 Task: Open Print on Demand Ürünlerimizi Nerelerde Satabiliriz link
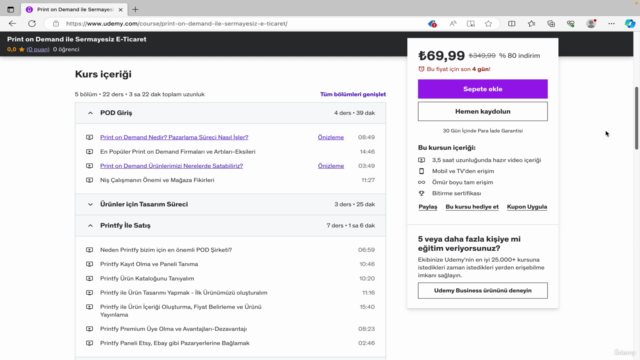pyautogui.click(x=171, y=166)
